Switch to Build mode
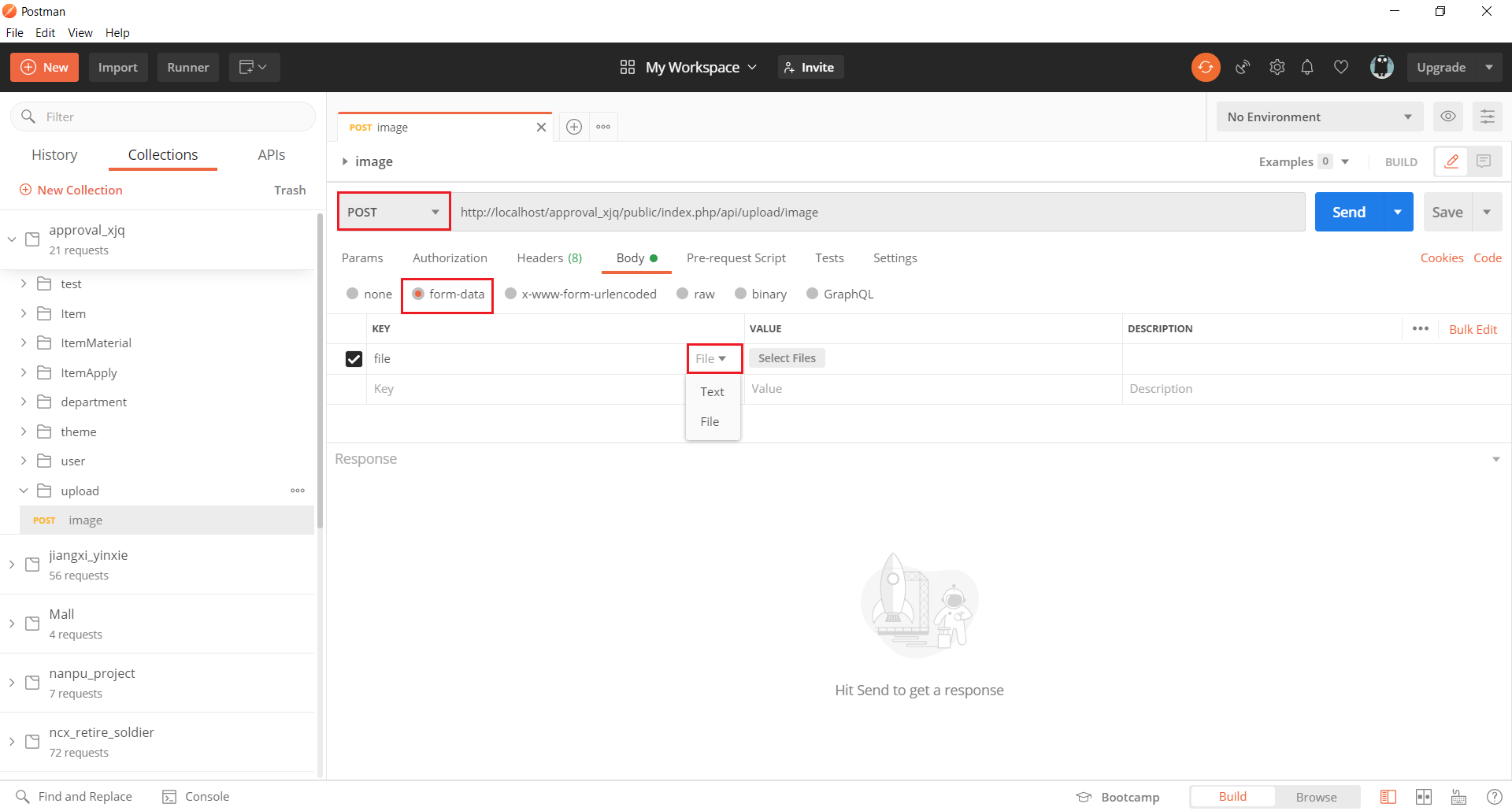This screenshot has height=811, width=1512. (1232, 797)
